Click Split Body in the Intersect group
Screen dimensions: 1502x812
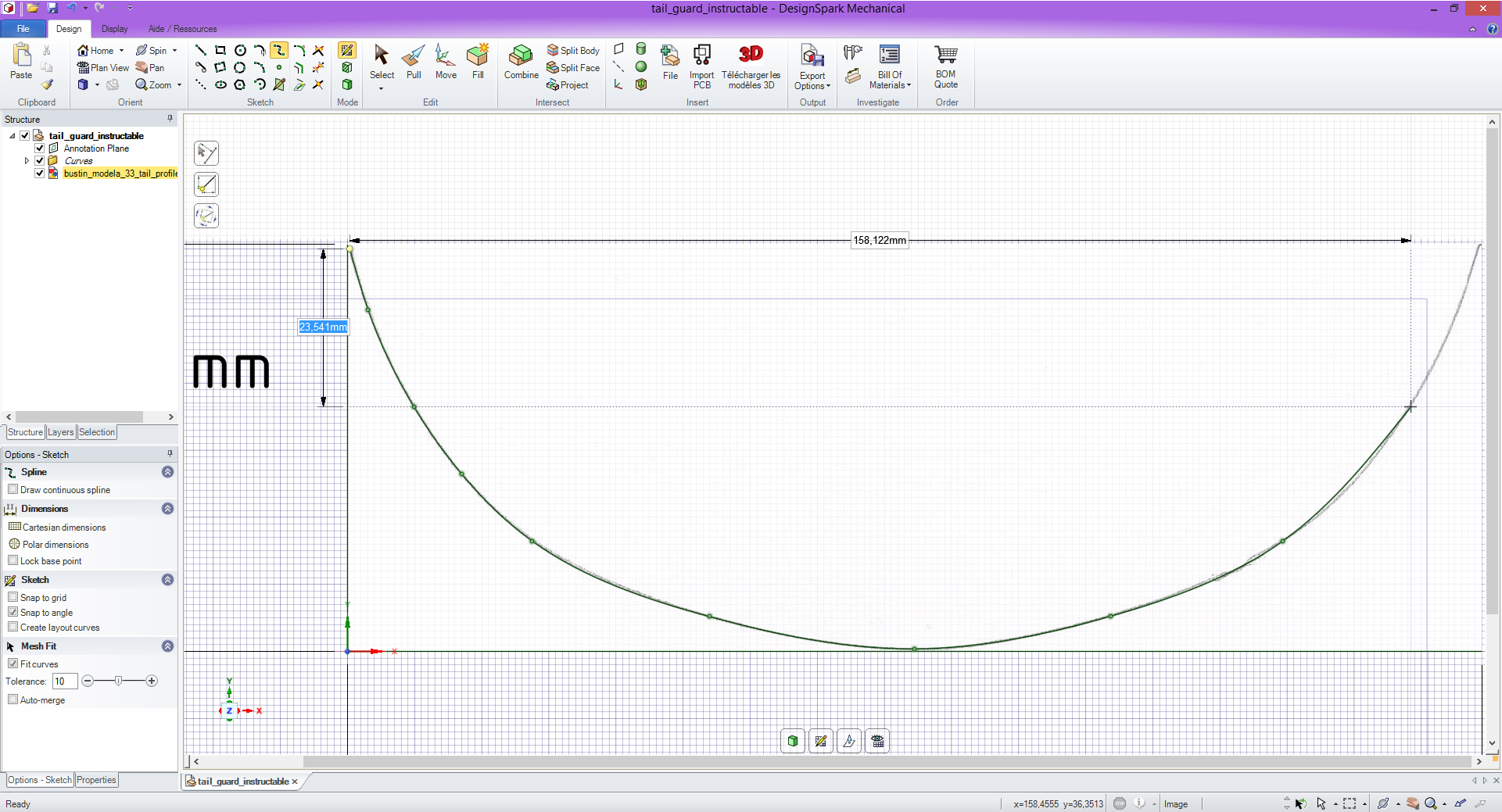(x=573, y=50)
